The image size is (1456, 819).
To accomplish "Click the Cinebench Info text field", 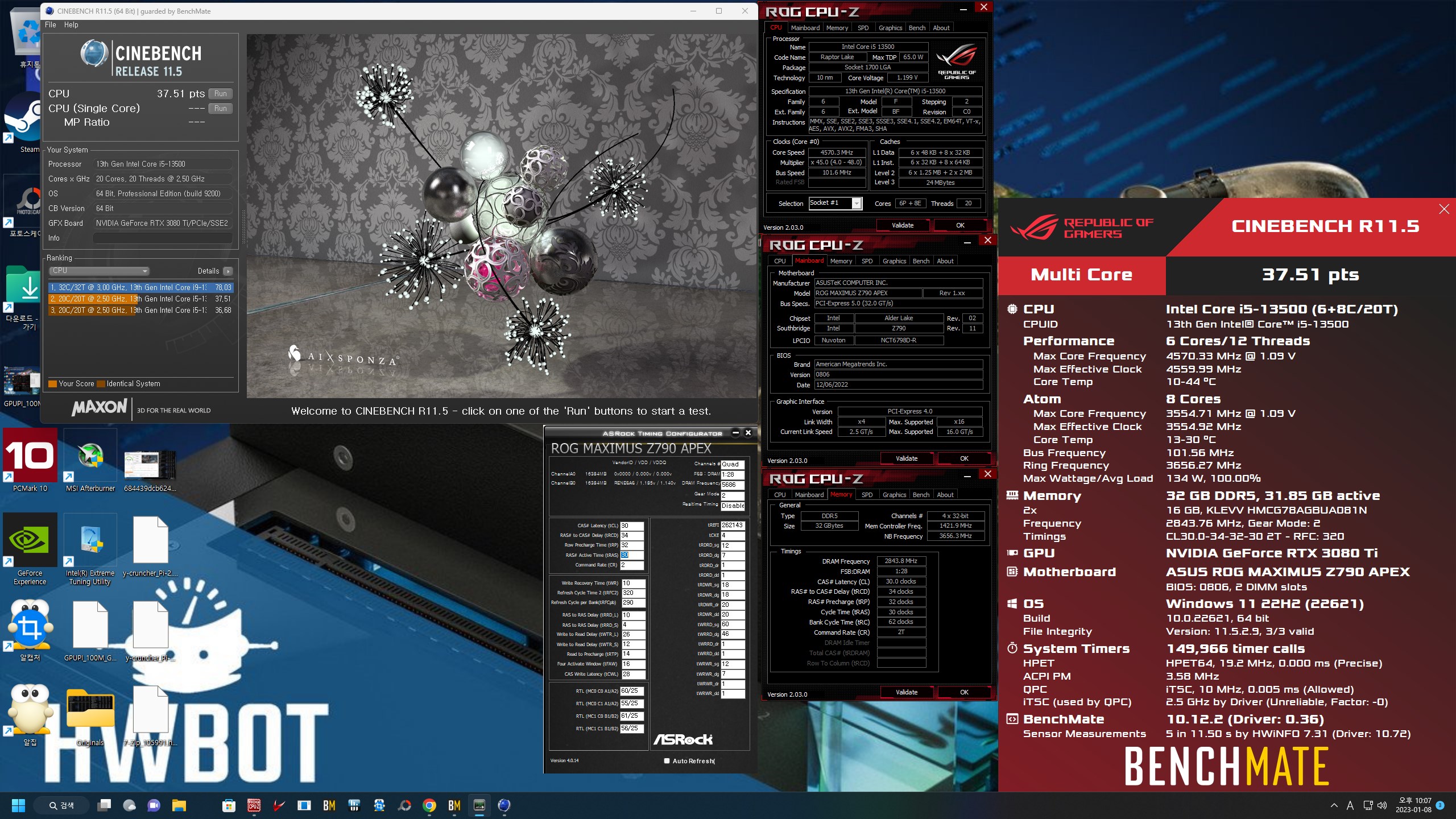I will pyautogui.click(x=163, y=238).
